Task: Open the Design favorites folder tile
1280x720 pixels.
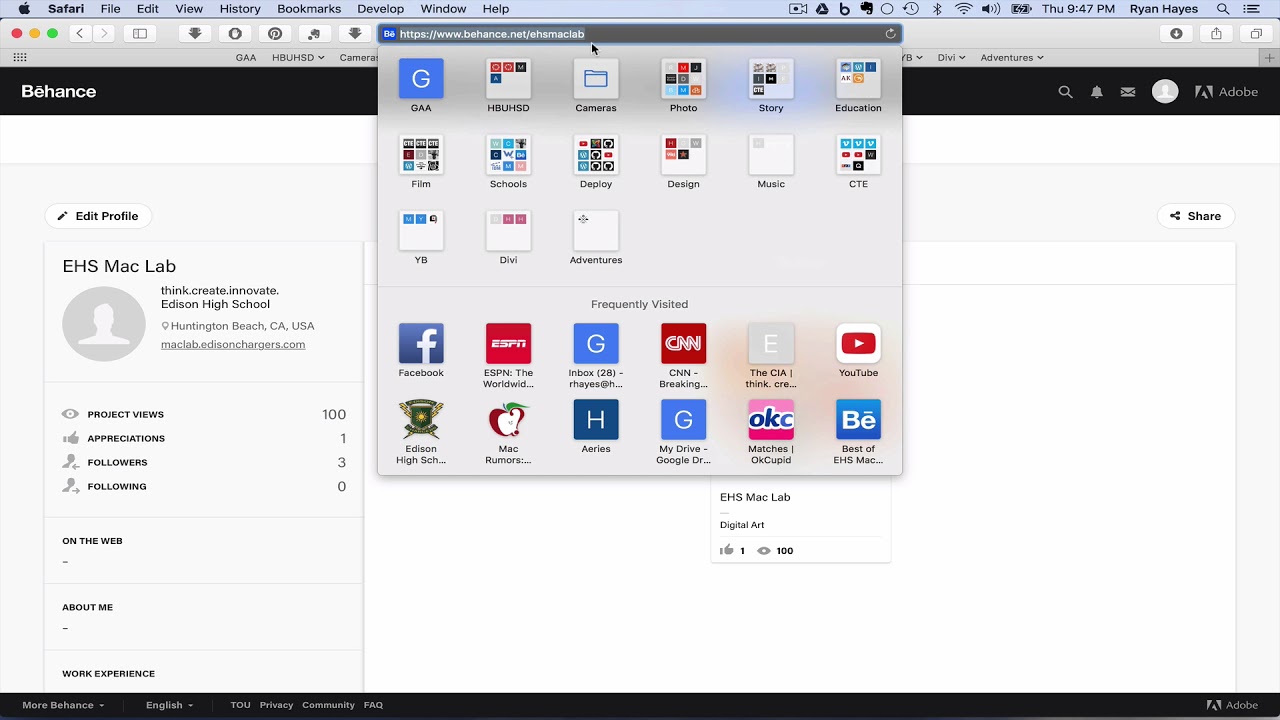Action: 683,155
